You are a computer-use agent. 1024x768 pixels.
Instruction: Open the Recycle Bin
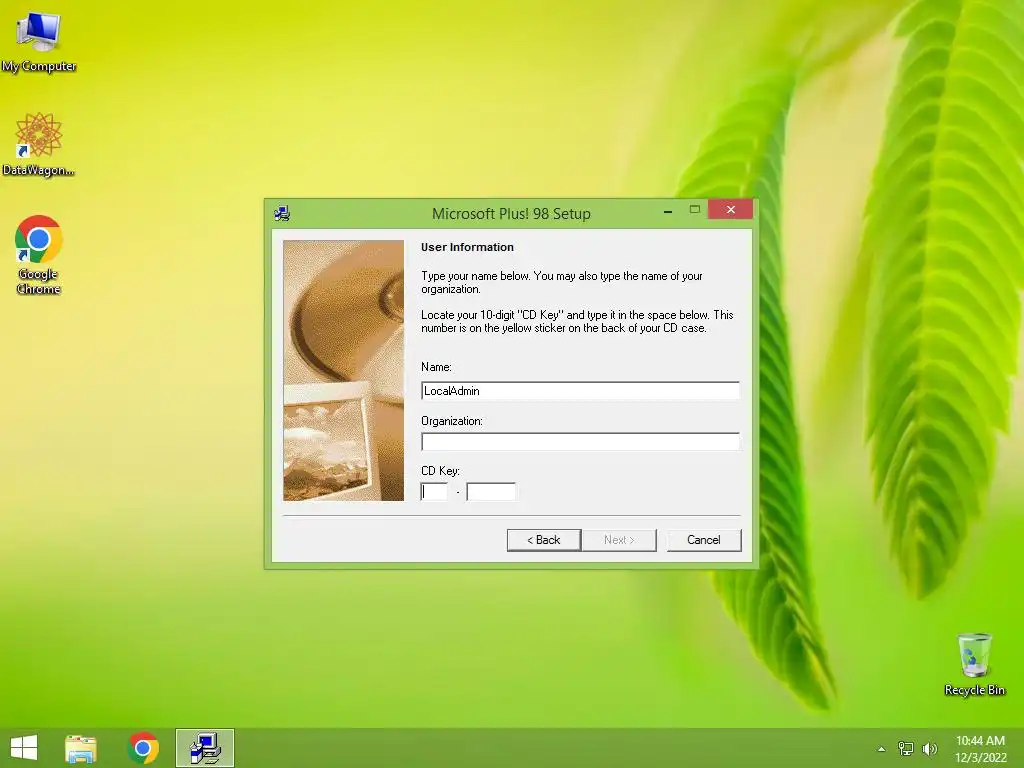pos(974,664)
